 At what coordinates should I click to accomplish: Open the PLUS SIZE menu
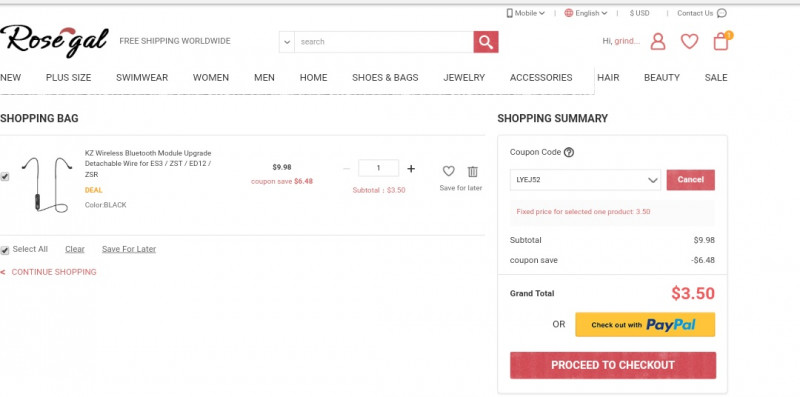[68, 78]
